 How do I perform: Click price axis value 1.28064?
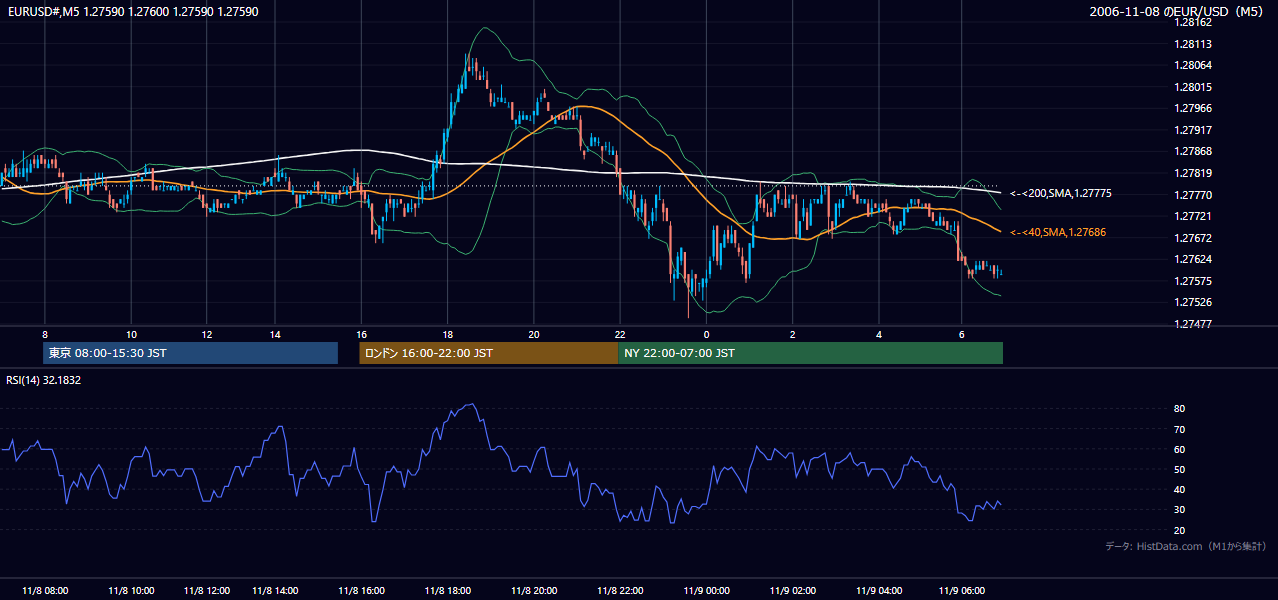[1193, 65]
